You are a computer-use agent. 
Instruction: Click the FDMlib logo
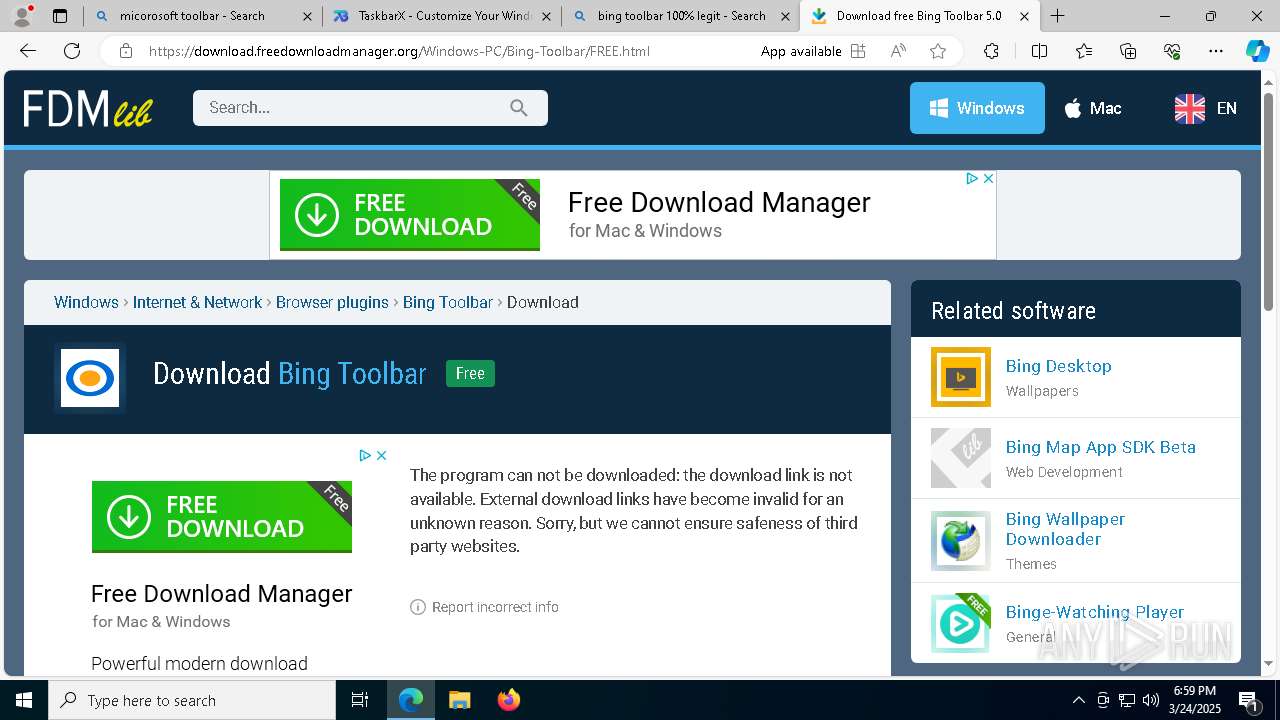coord(88,108)
